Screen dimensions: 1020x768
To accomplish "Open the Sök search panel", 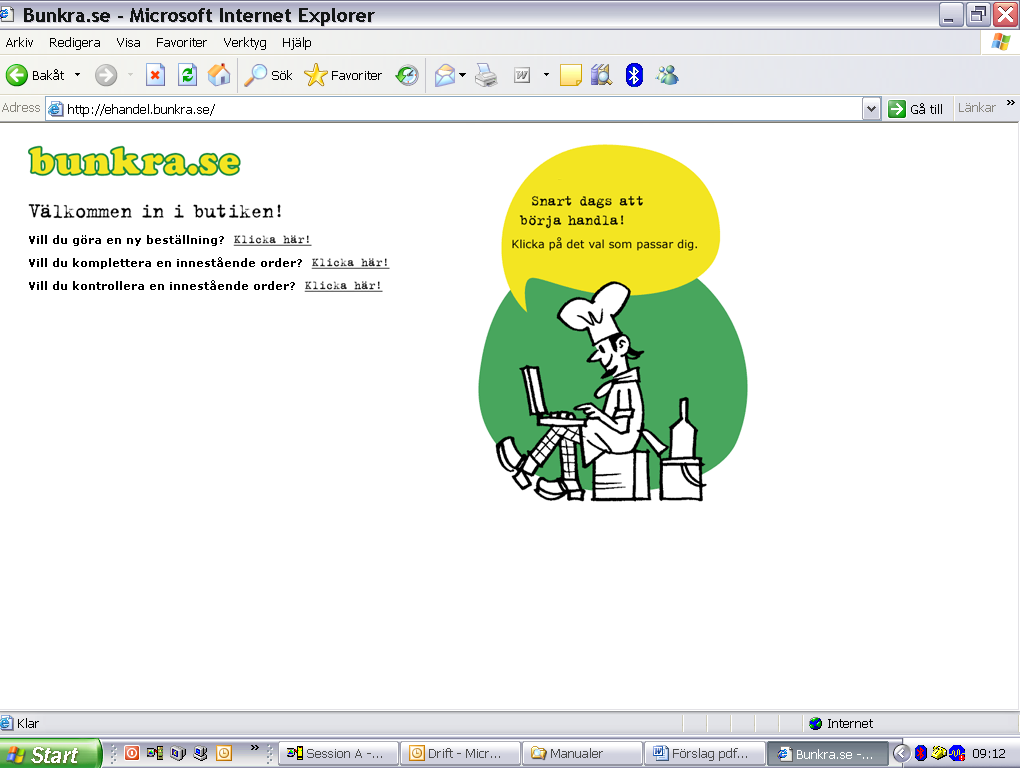I will tap(268, 75).
